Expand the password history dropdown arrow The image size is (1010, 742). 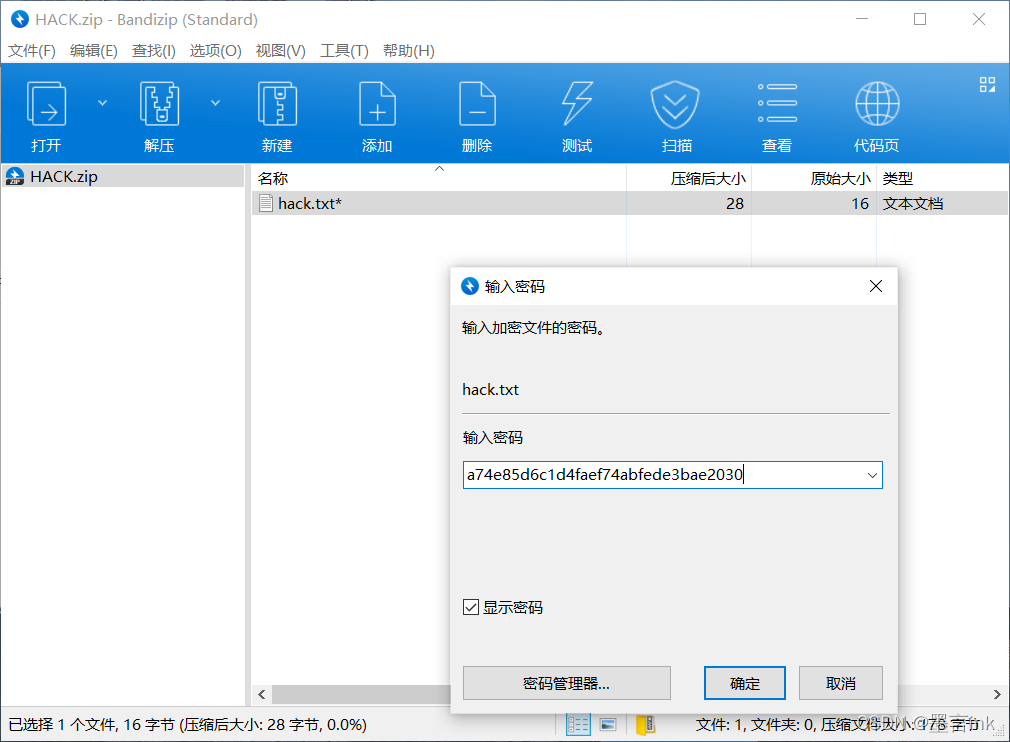[x=872, y=475]
